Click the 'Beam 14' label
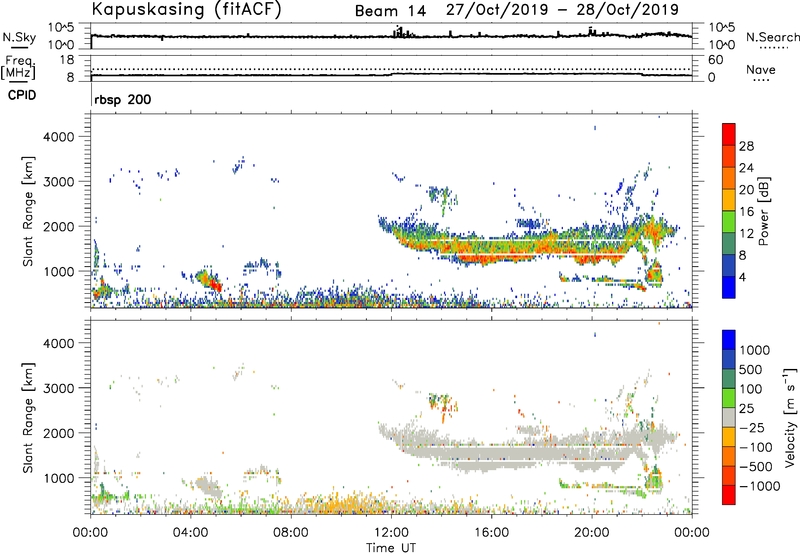 [390, 11]
